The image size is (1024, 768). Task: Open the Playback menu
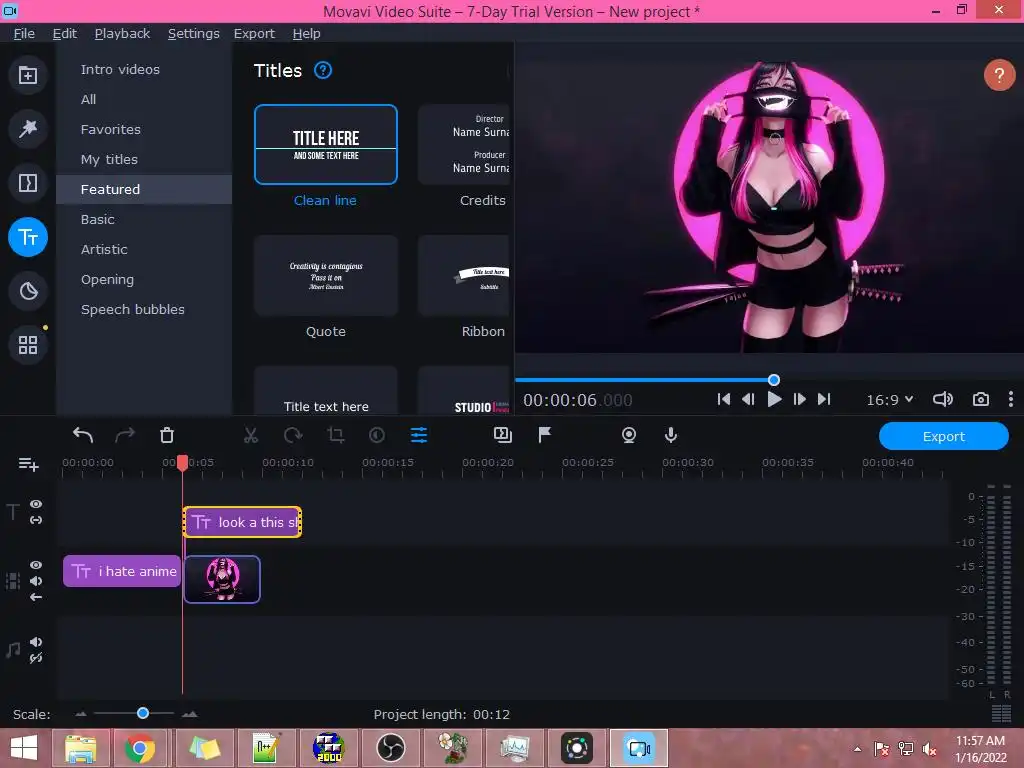coord(122,33)
